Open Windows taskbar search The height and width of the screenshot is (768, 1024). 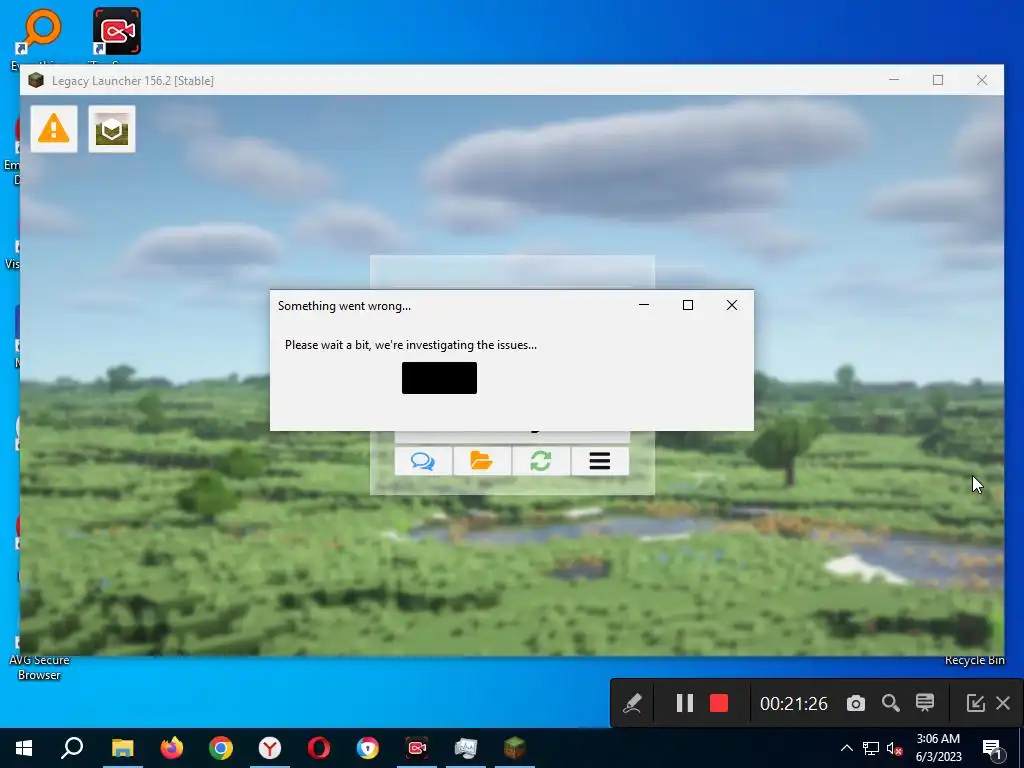point(72,748)
